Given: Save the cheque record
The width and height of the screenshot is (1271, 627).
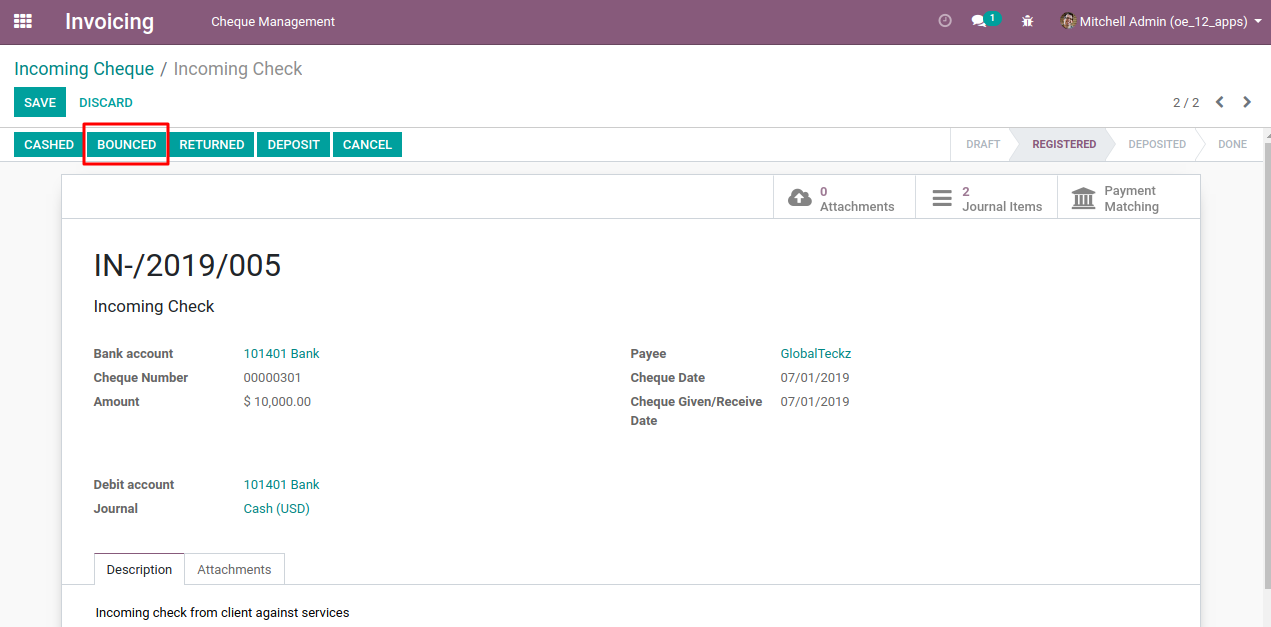Looking at the screenshot, I should click(40, 102).
